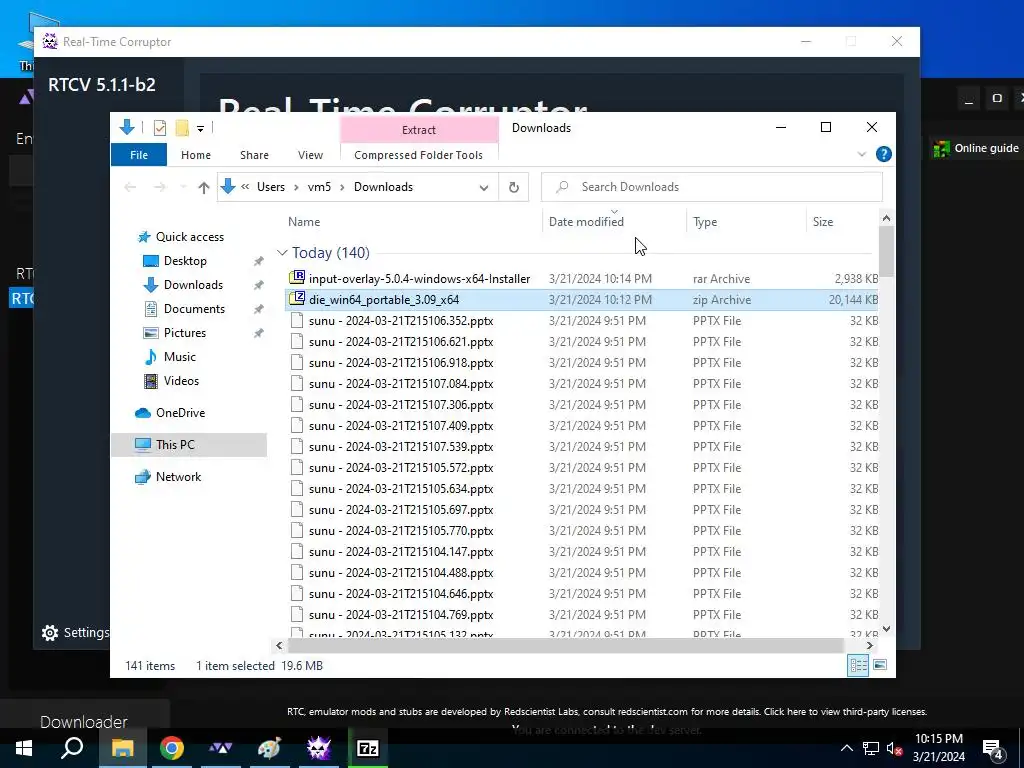This screenshot has width=1024, height=768.
Task: Select input-overlay-5.0.4-windows-x64-Installer file
Action: (581, 279)
